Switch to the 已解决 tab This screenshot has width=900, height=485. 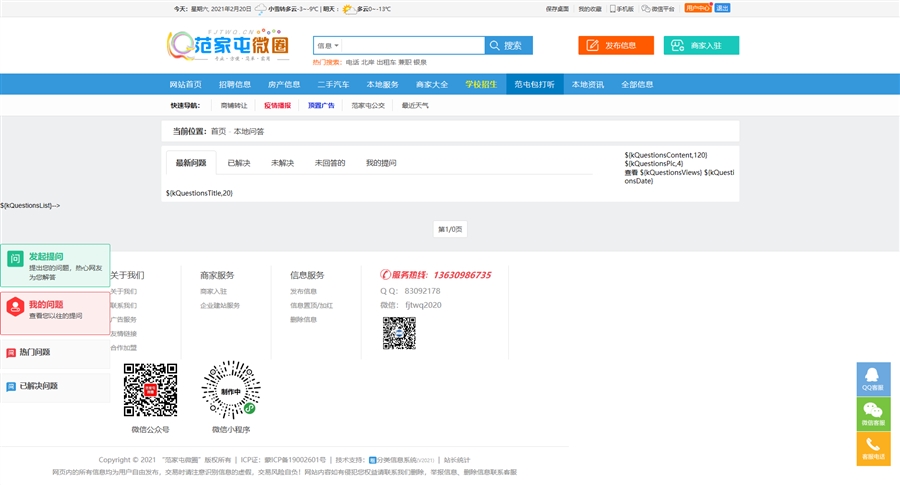click(238, 163)
